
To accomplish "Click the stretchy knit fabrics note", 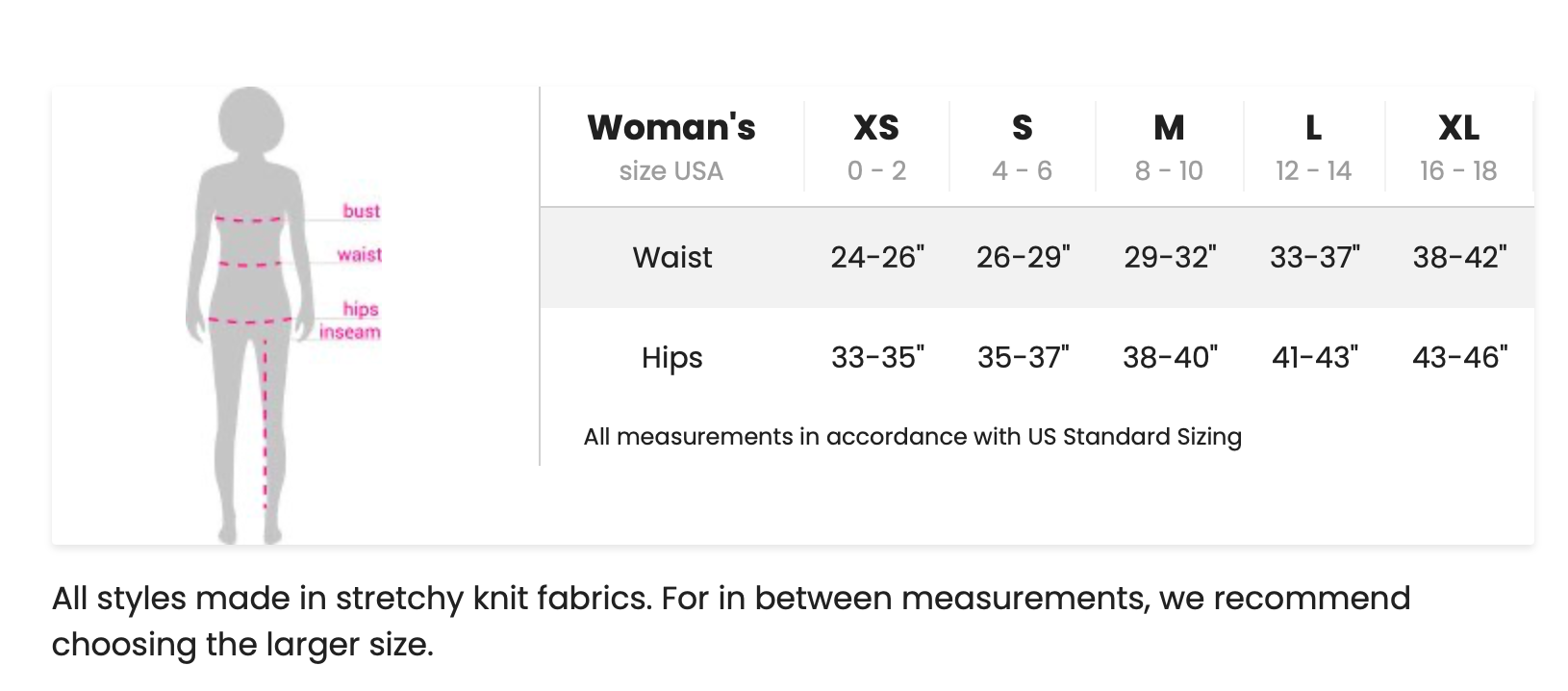I will (x=731, y=621).
